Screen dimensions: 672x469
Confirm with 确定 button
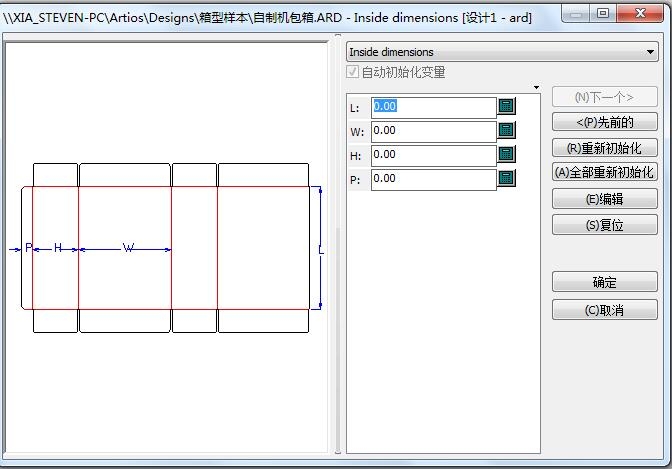tap(604, 283)
